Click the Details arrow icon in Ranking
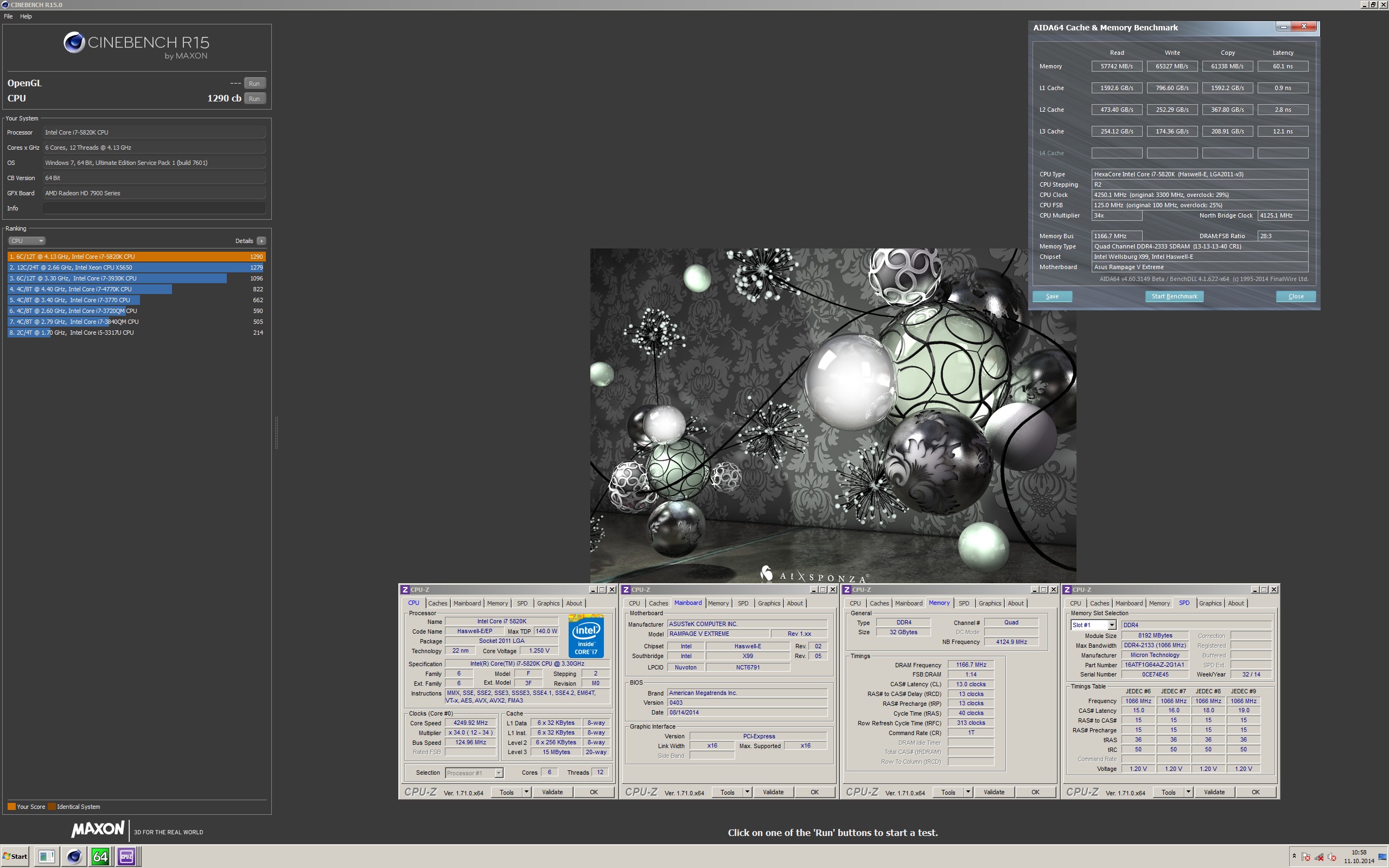1389x868 pixels. tap(261, 241)
